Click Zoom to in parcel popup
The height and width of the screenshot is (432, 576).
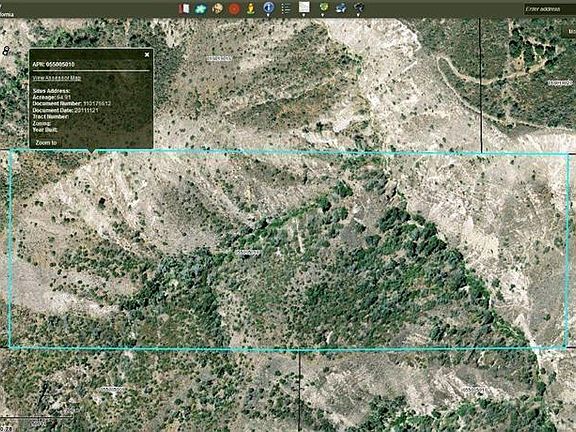(x=46, y=143)
